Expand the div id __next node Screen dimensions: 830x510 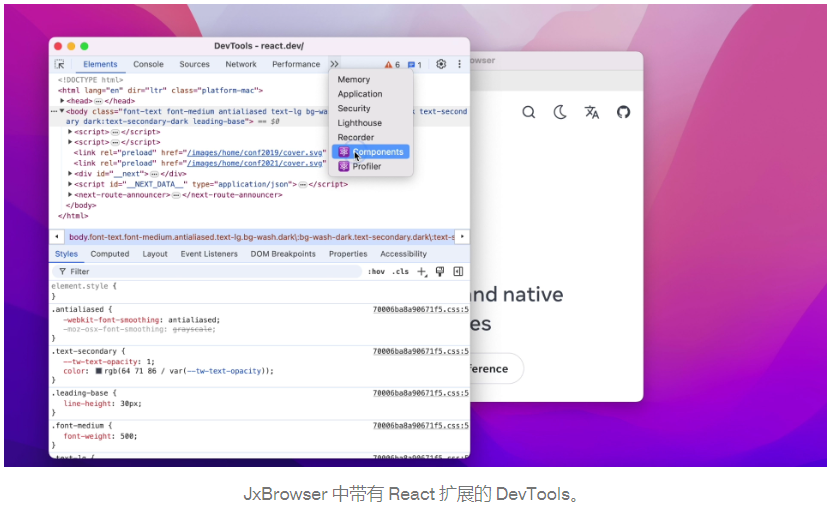click(x=70, y=174)
